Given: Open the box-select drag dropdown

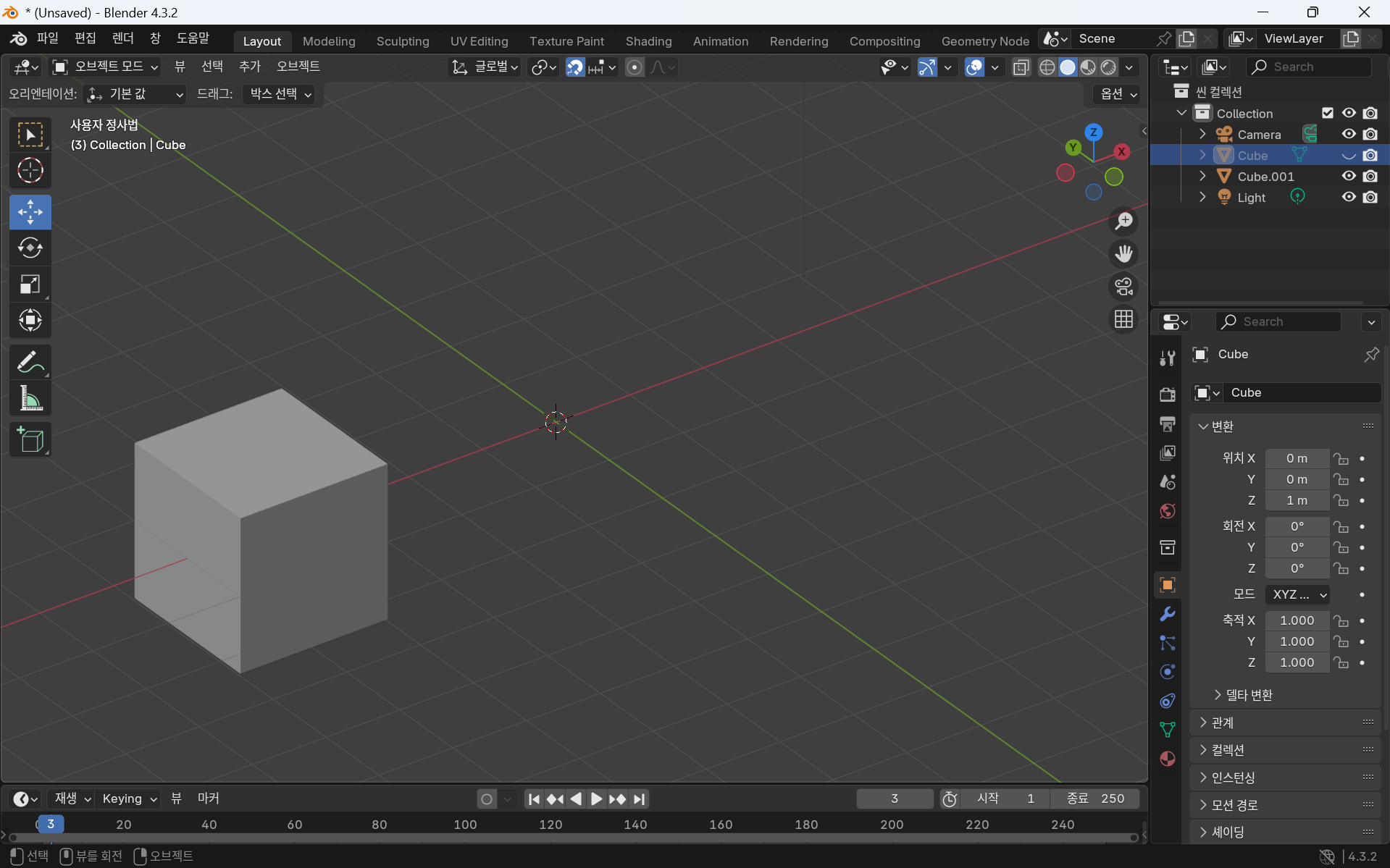Looking at the screenshot, I should click(279, 94).
